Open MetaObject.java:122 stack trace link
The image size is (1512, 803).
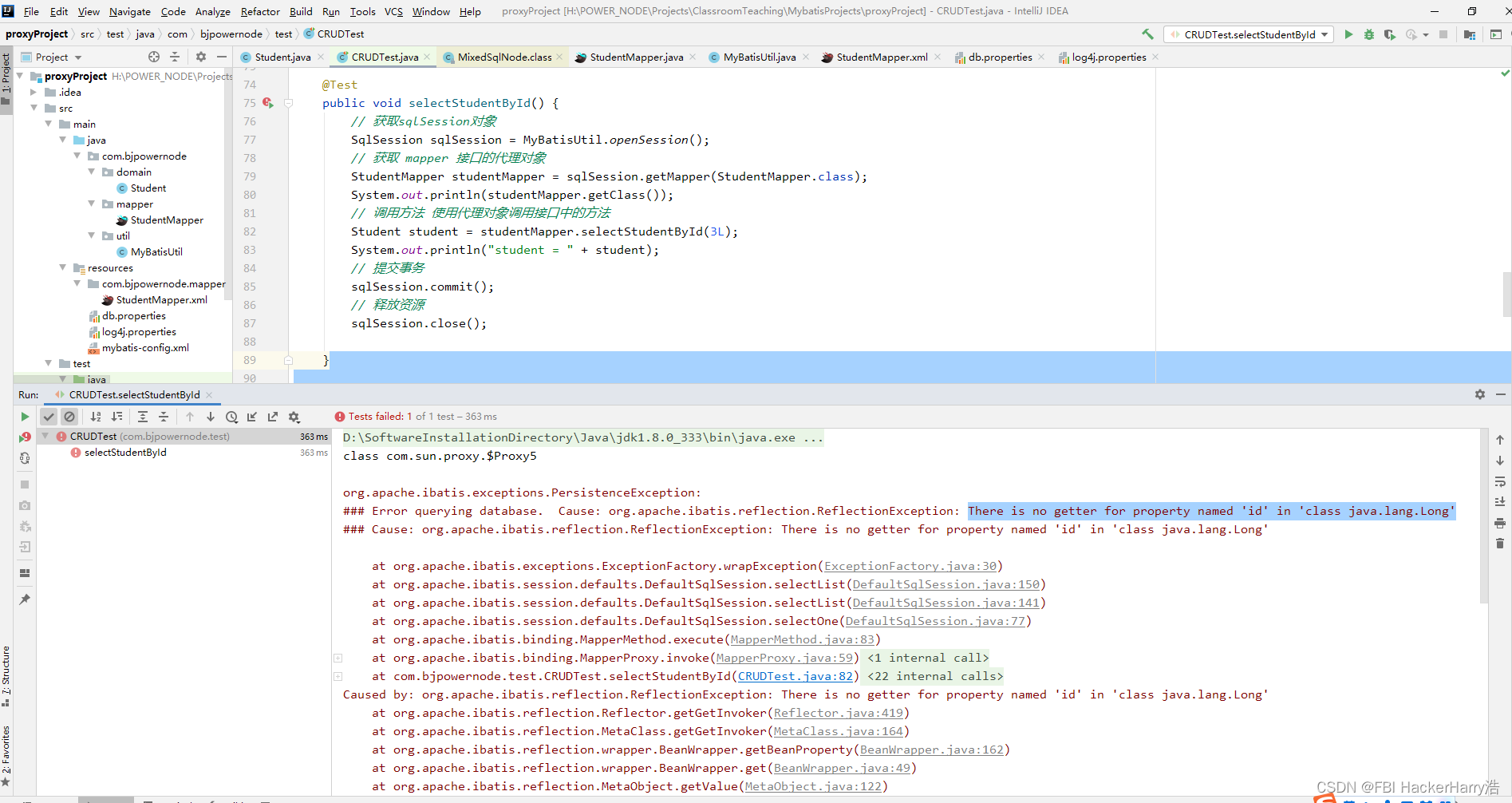(814, 786)
